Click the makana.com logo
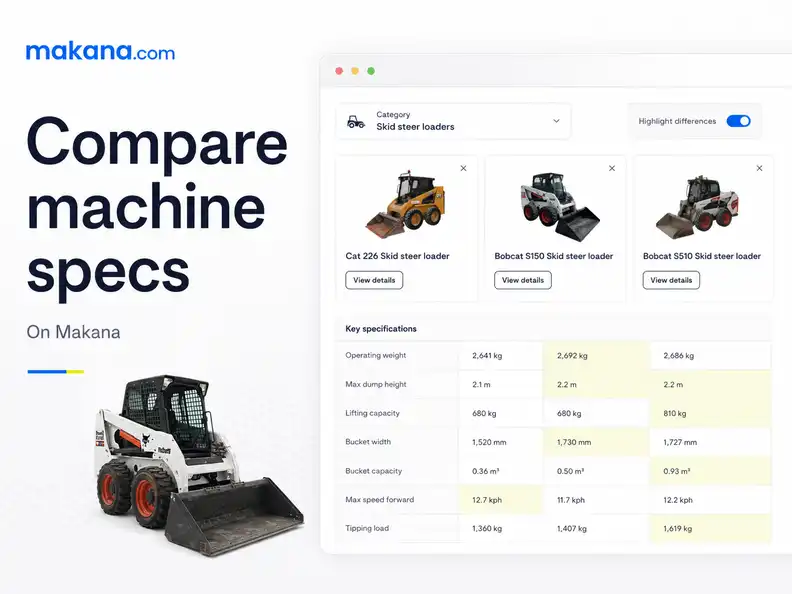The image size is (792, 594). (x=101, y=52)
